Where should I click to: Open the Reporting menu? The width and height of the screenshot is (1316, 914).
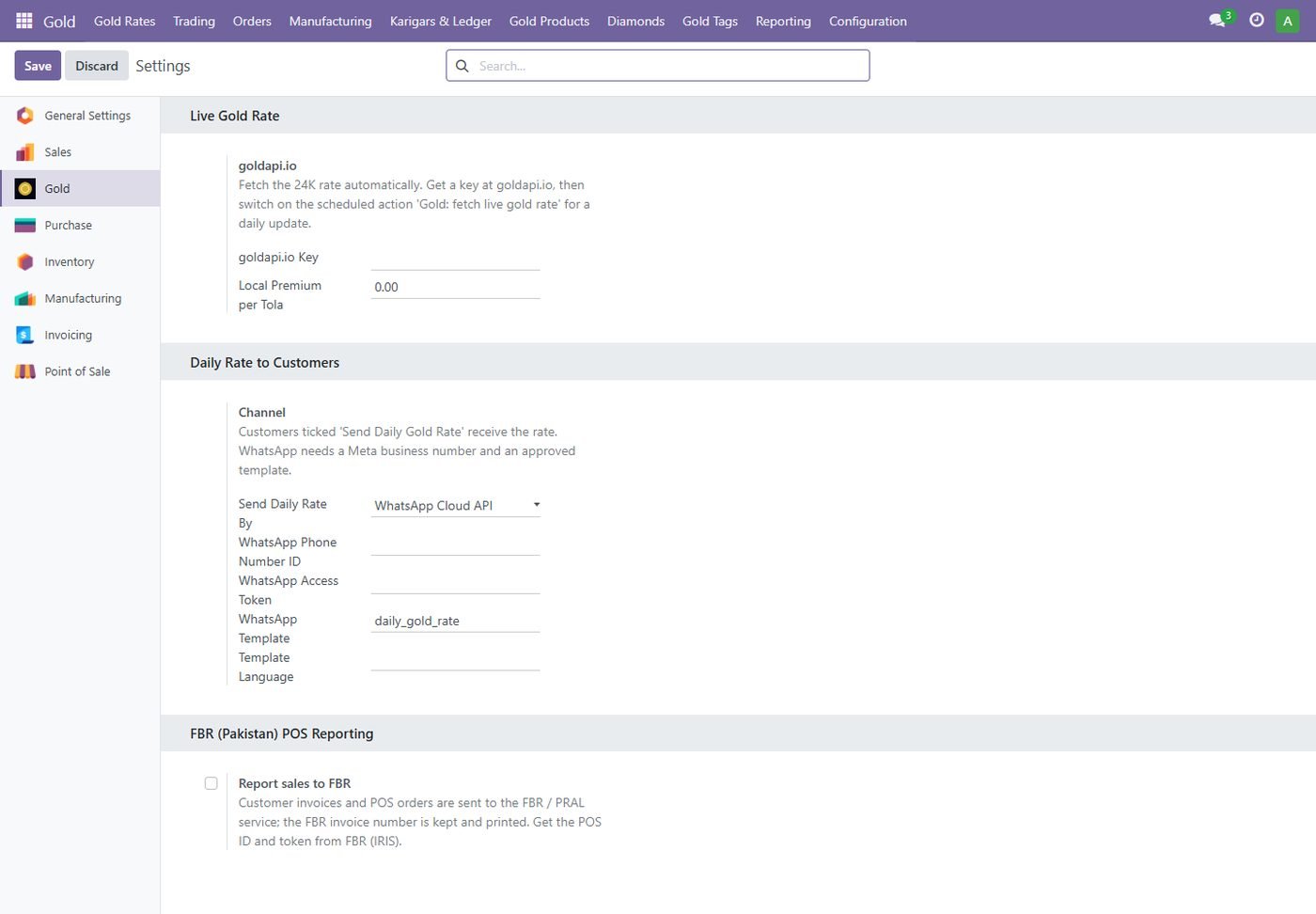783,21
